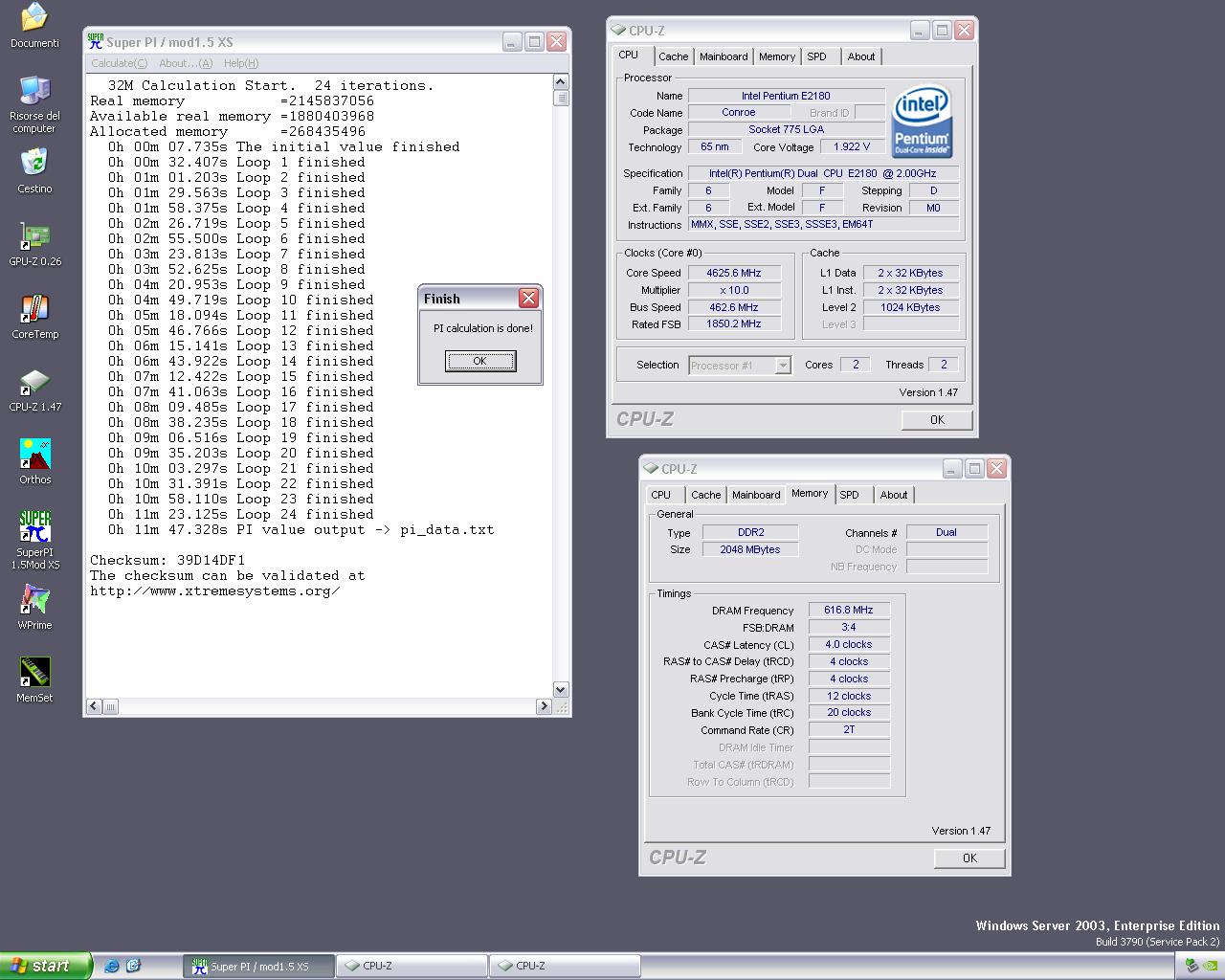This screenshot has width=1225, height=980.
Task: Click the Name field Intel Pentium E2180
Action: click(x=786, y=96)
